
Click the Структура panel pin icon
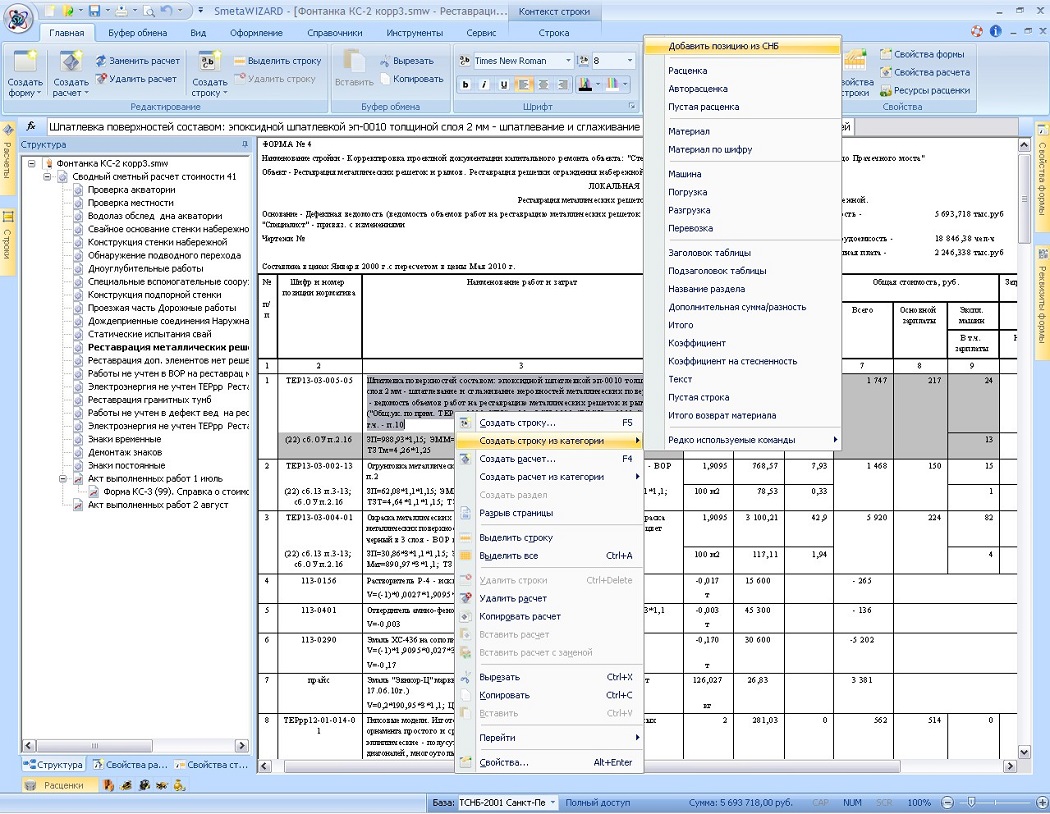coord(245,145)
